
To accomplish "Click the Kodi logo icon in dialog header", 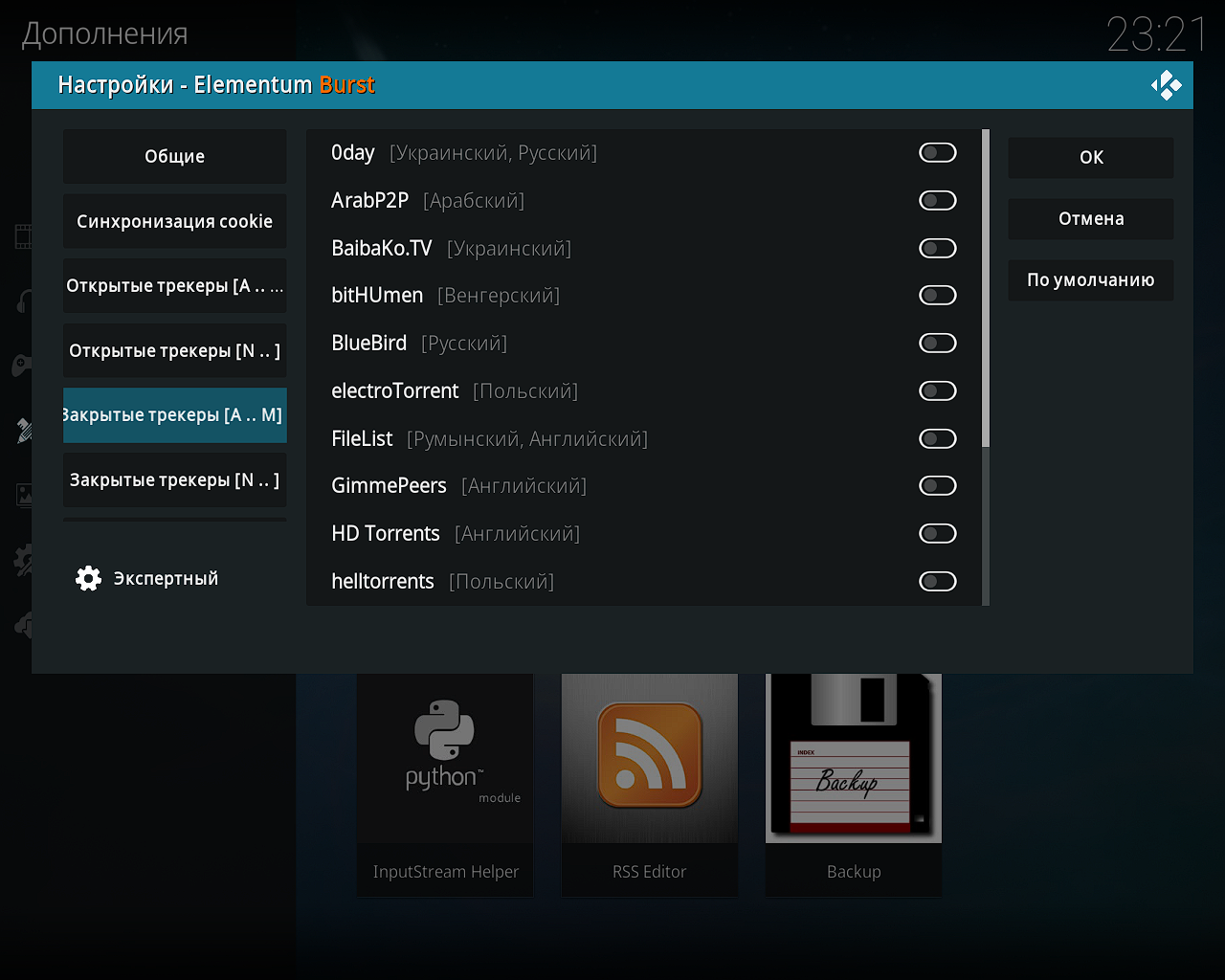I will click(x=1166, y=85).
